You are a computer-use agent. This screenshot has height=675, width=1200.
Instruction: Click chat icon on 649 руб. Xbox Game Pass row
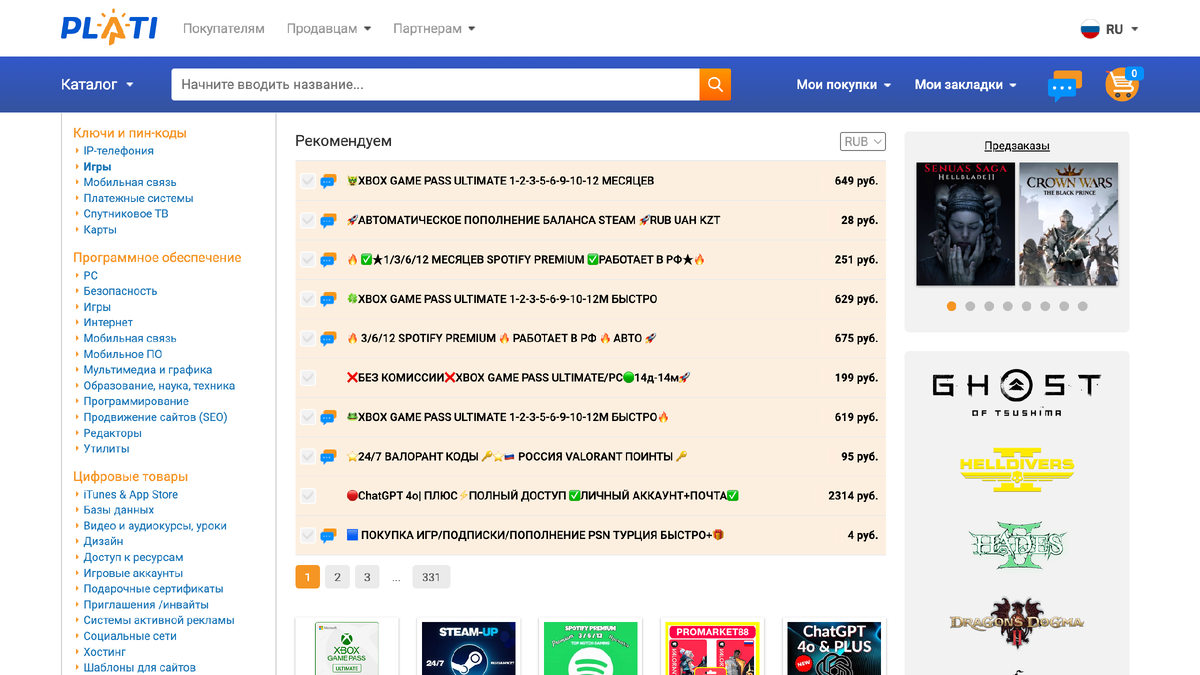click(328, 181)
